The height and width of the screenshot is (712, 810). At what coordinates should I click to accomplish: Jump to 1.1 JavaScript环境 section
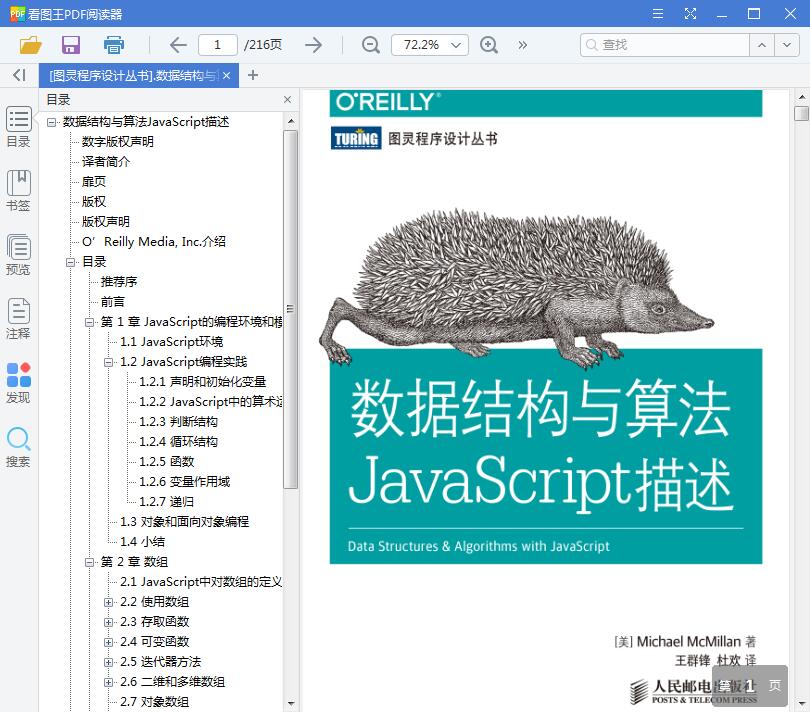[x=172, y=342]
